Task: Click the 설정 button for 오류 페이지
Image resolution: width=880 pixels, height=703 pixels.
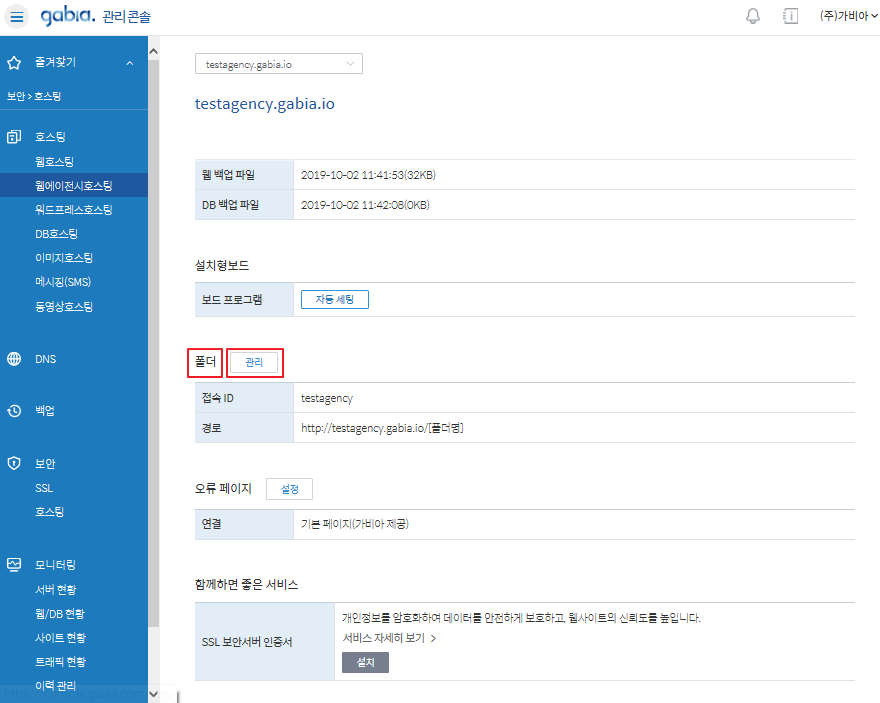Action: [x=289, y=489]
